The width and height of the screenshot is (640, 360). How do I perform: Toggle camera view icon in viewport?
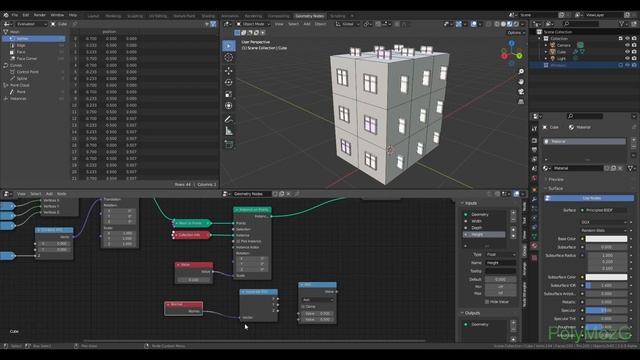[521, 91]
